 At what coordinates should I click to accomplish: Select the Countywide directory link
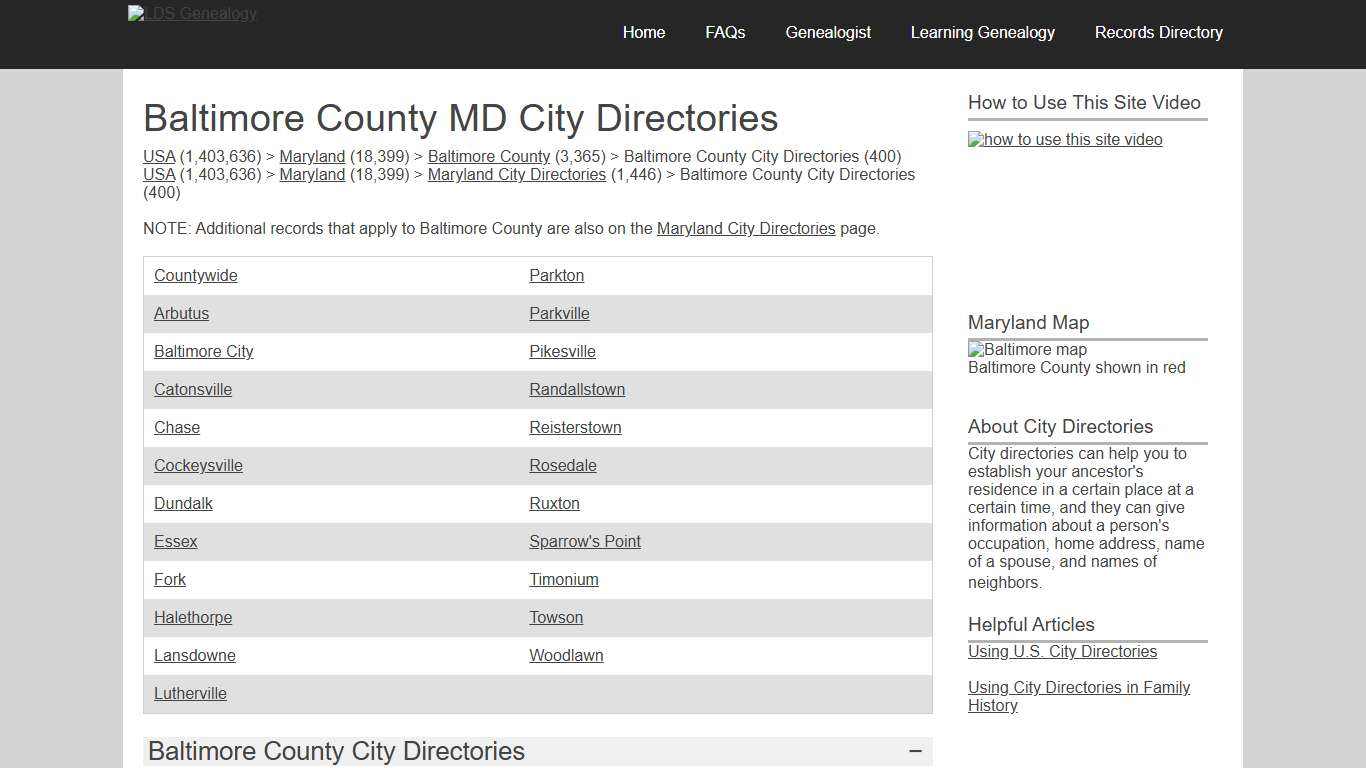[x=195, y=275]
